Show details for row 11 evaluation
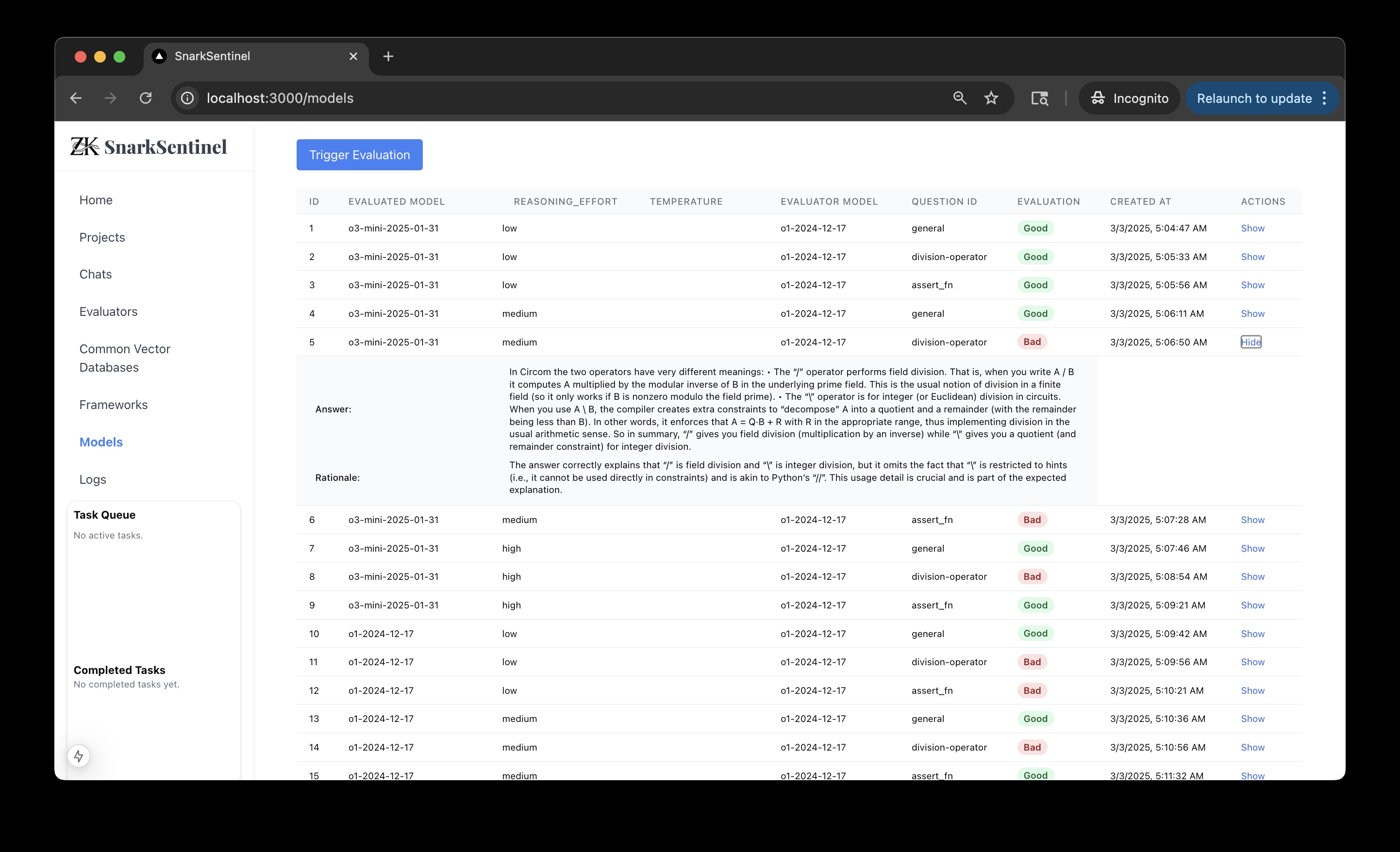 (1252, 662)
